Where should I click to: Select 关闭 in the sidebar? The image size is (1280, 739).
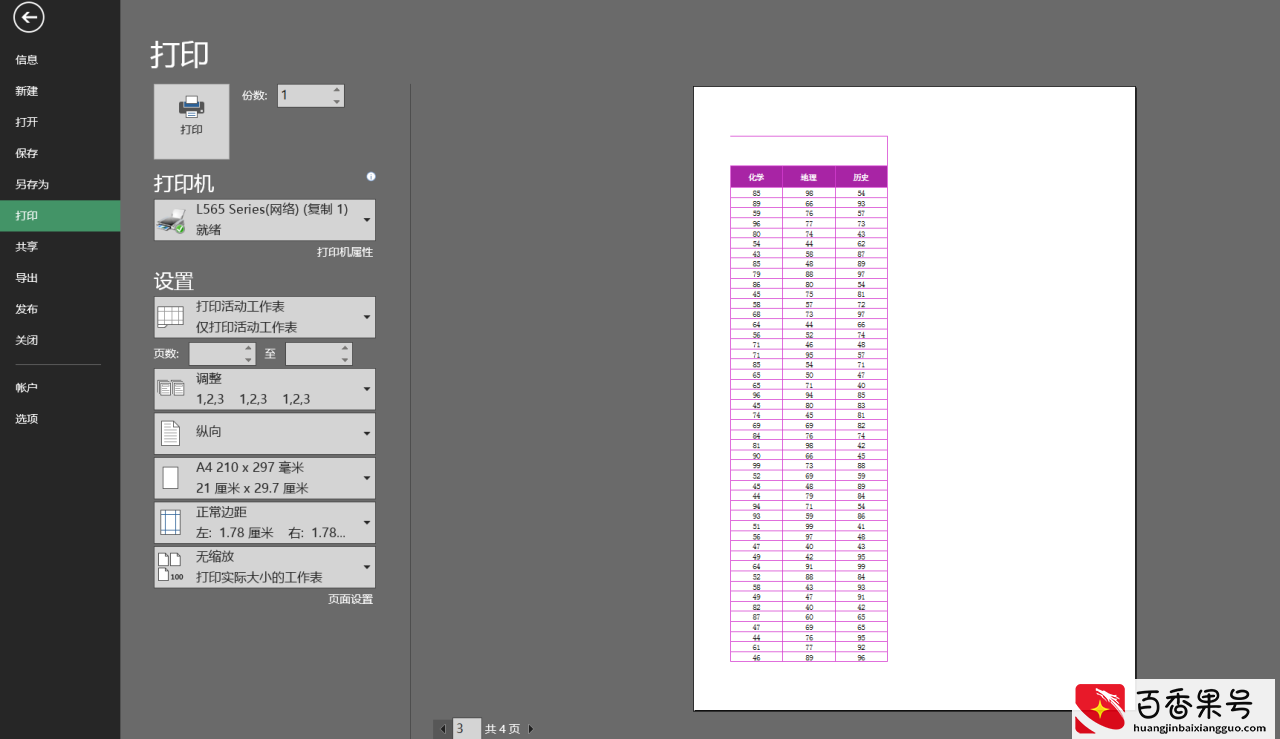(60, 340)
